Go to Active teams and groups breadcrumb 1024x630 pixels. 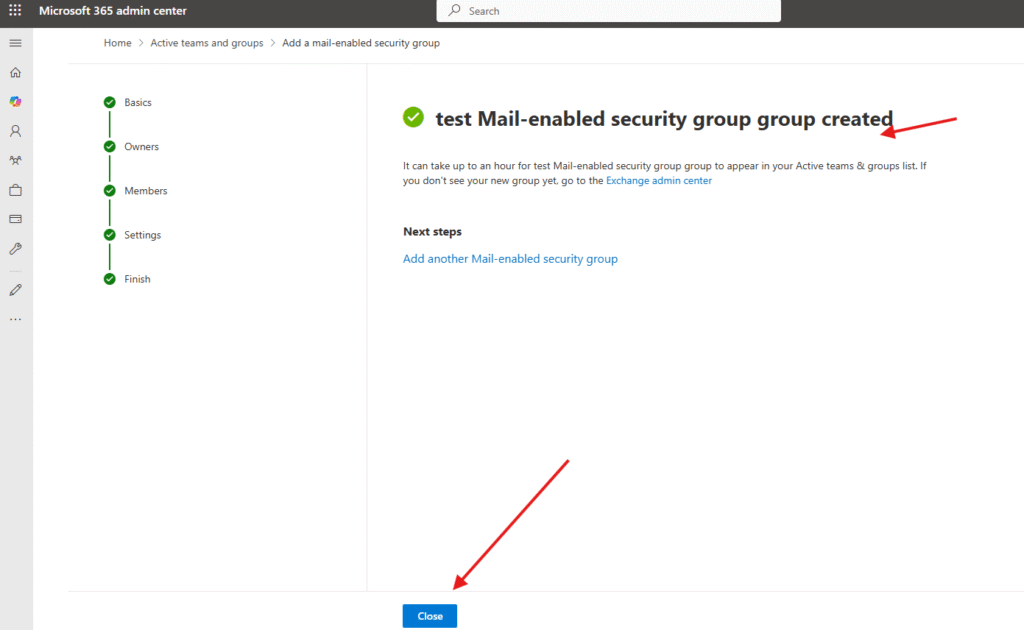pyautogui.click(x=207, y=43)
